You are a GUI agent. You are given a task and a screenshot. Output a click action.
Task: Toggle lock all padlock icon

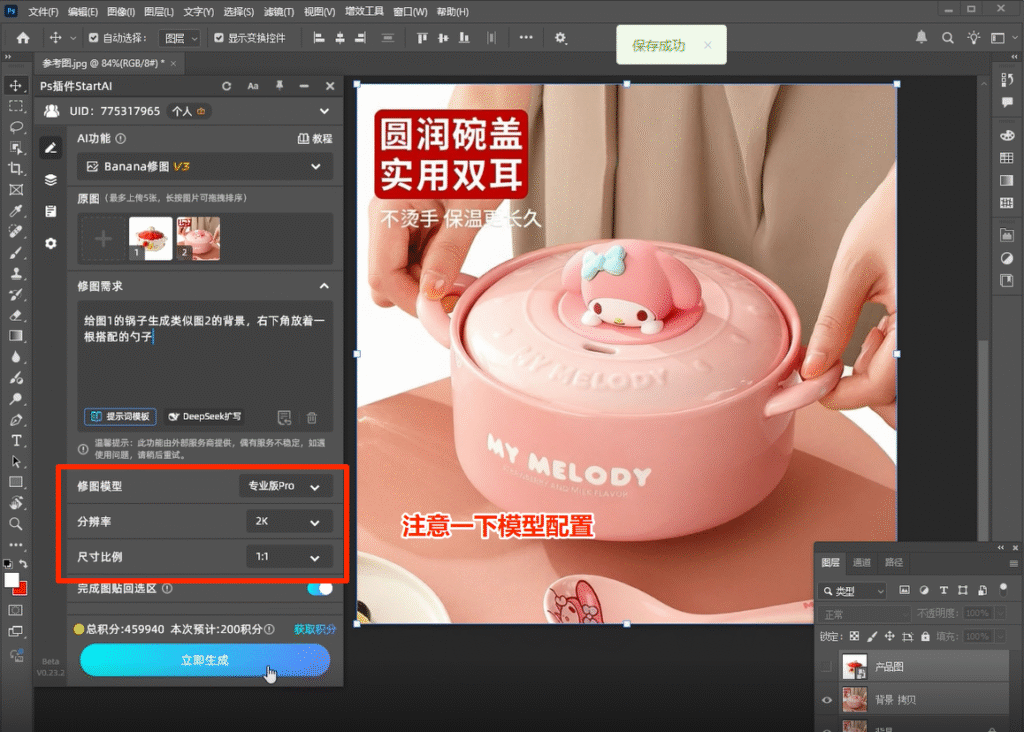click(x=925, y=636)
